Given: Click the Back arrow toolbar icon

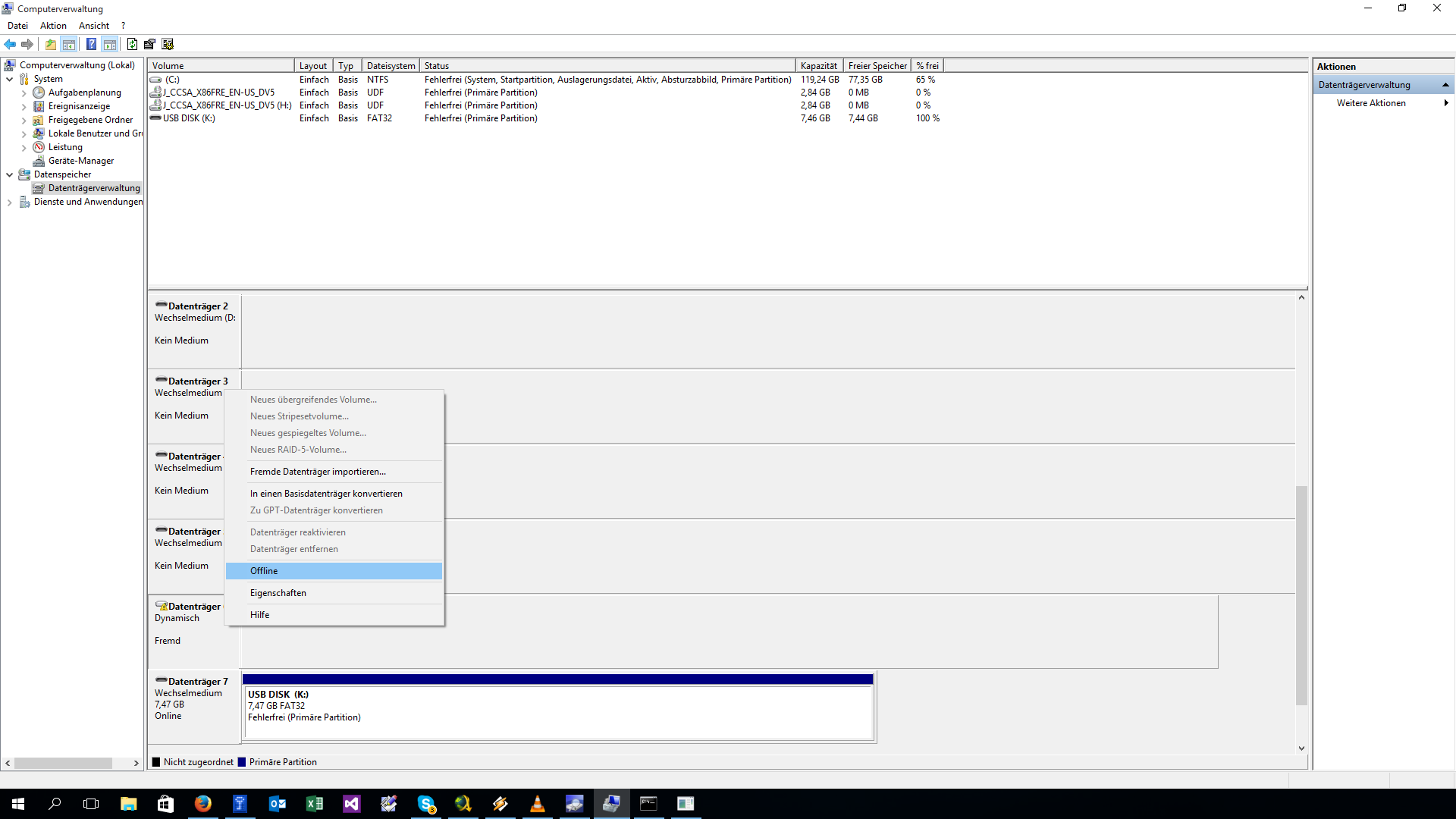Looking at the screenshot, I should [x=10, y=44].
